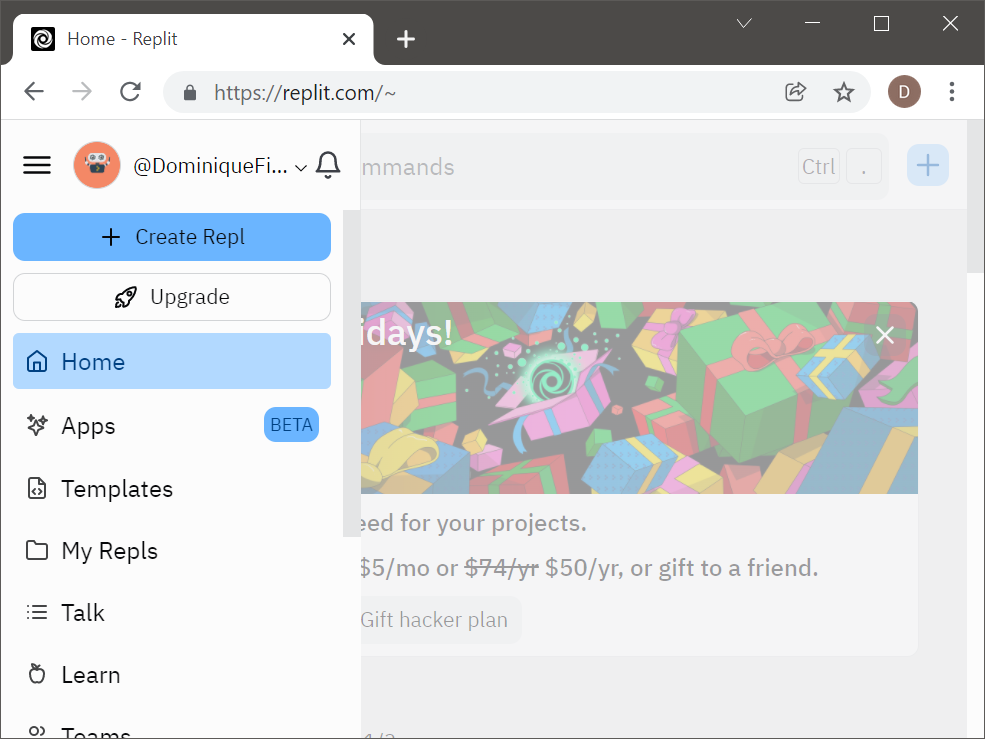The image size is (985, 739).
Task: Click the BETA badge next to Apps
Action: pyautogui.click(x=291, y=425)
